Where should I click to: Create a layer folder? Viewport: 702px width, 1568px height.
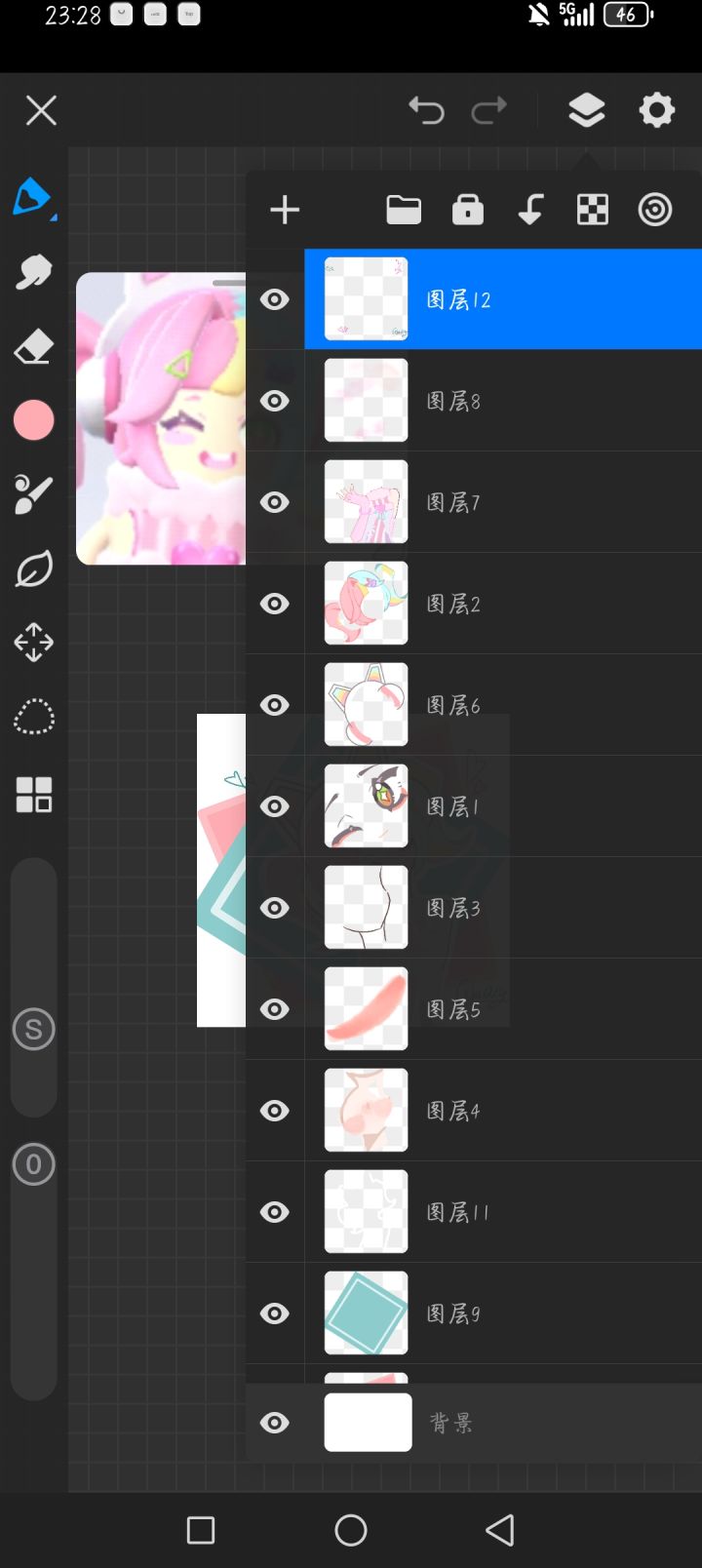(404, 210)
